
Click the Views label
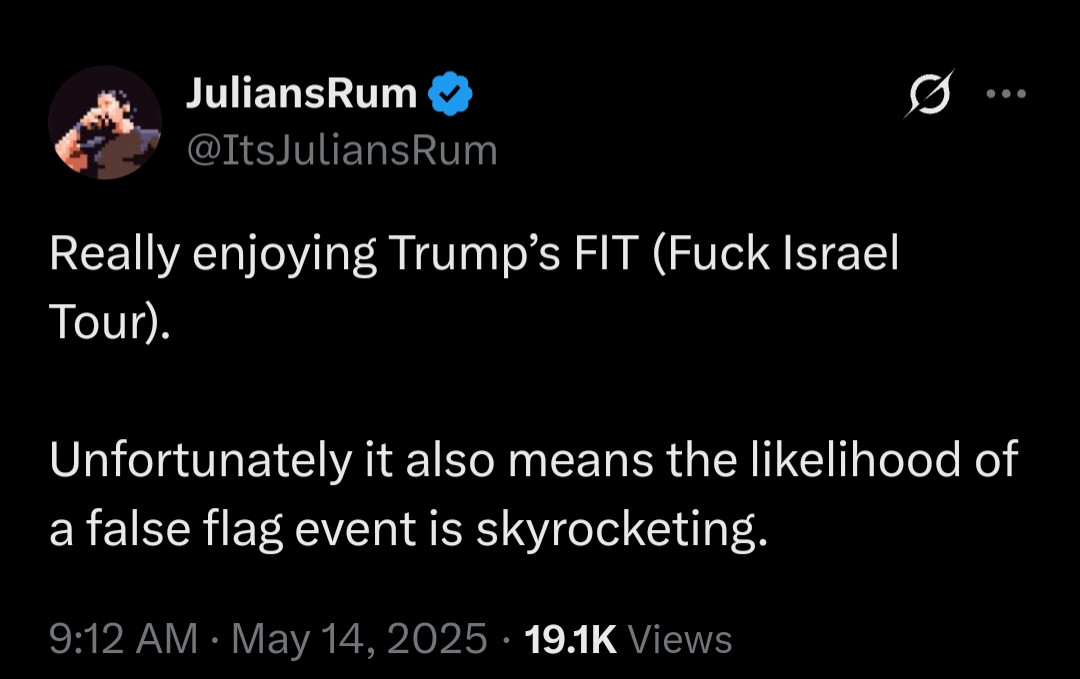[684, 639]
